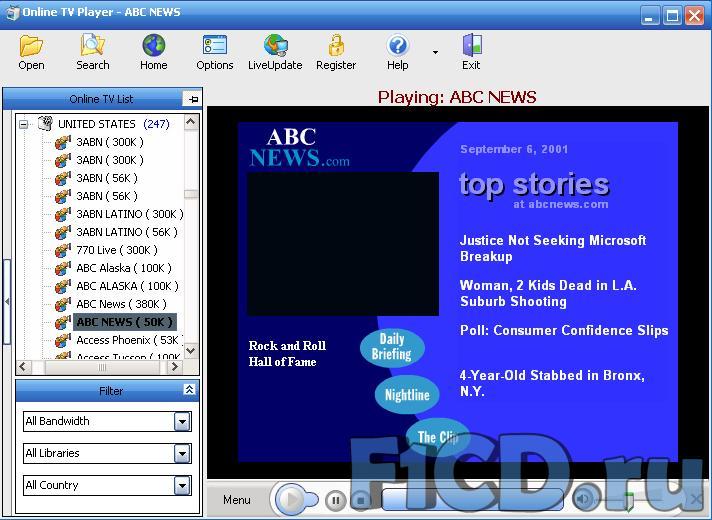Select ABC Alaska ( 100K ) channel
This screenshot has width=712, height=520.
point(124,268)
